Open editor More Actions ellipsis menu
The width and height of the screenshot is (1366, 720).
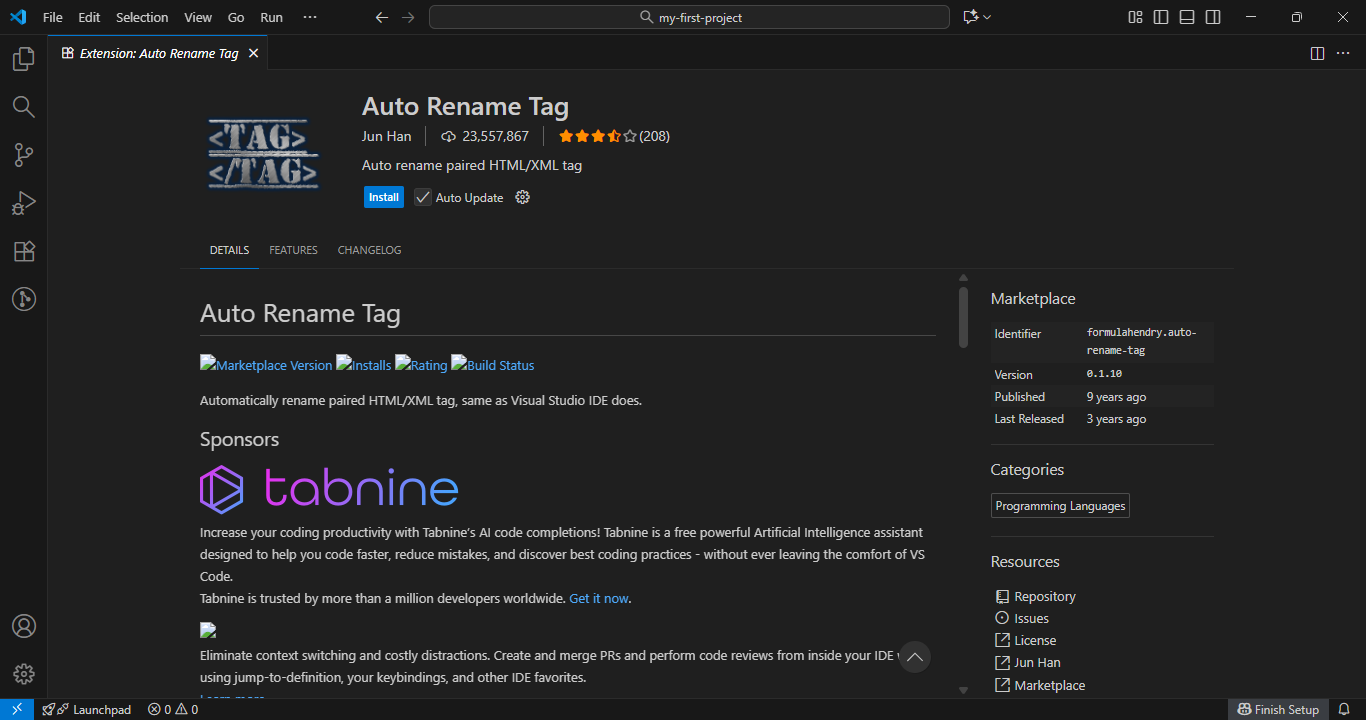pyautogui.click(x=1343, y=53)
